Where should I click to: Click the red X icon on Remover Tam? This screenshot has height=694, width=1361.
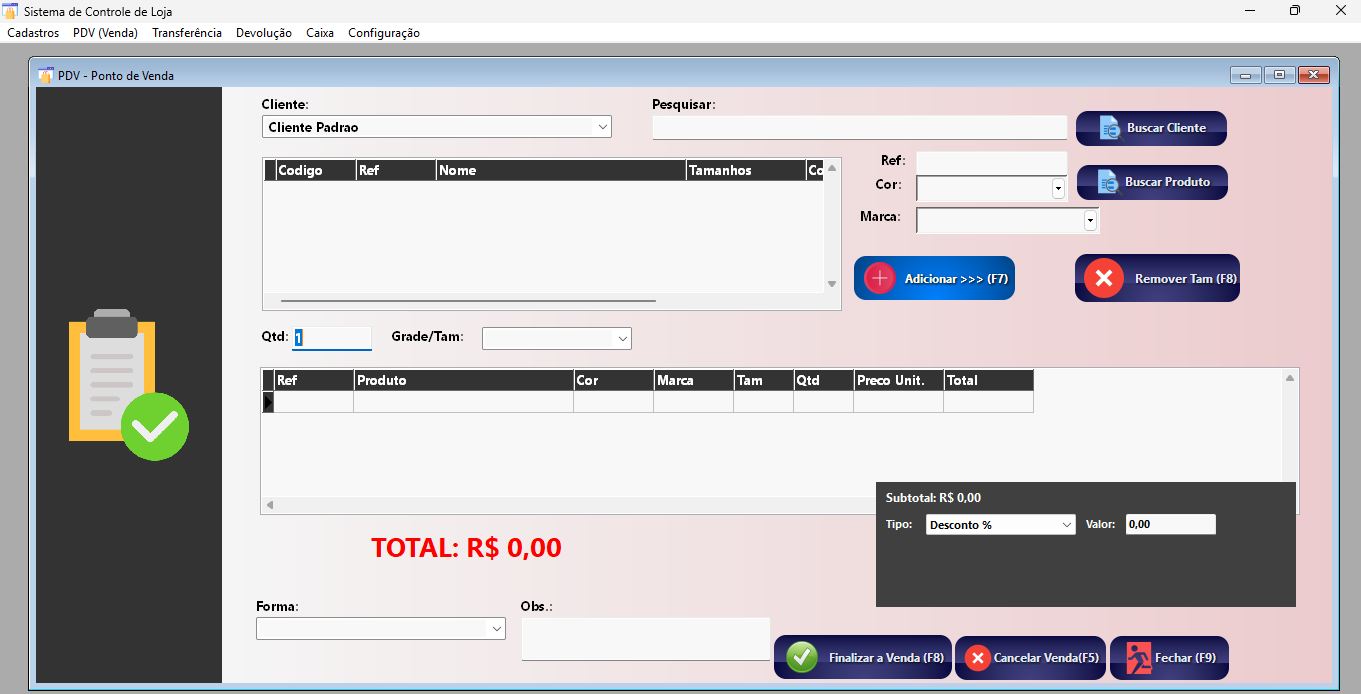click(x=1104, y=278)
